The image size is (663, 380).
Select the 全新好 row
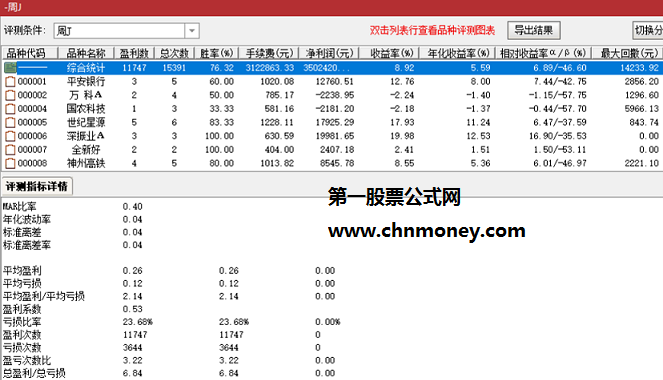[x=332, y=150]
